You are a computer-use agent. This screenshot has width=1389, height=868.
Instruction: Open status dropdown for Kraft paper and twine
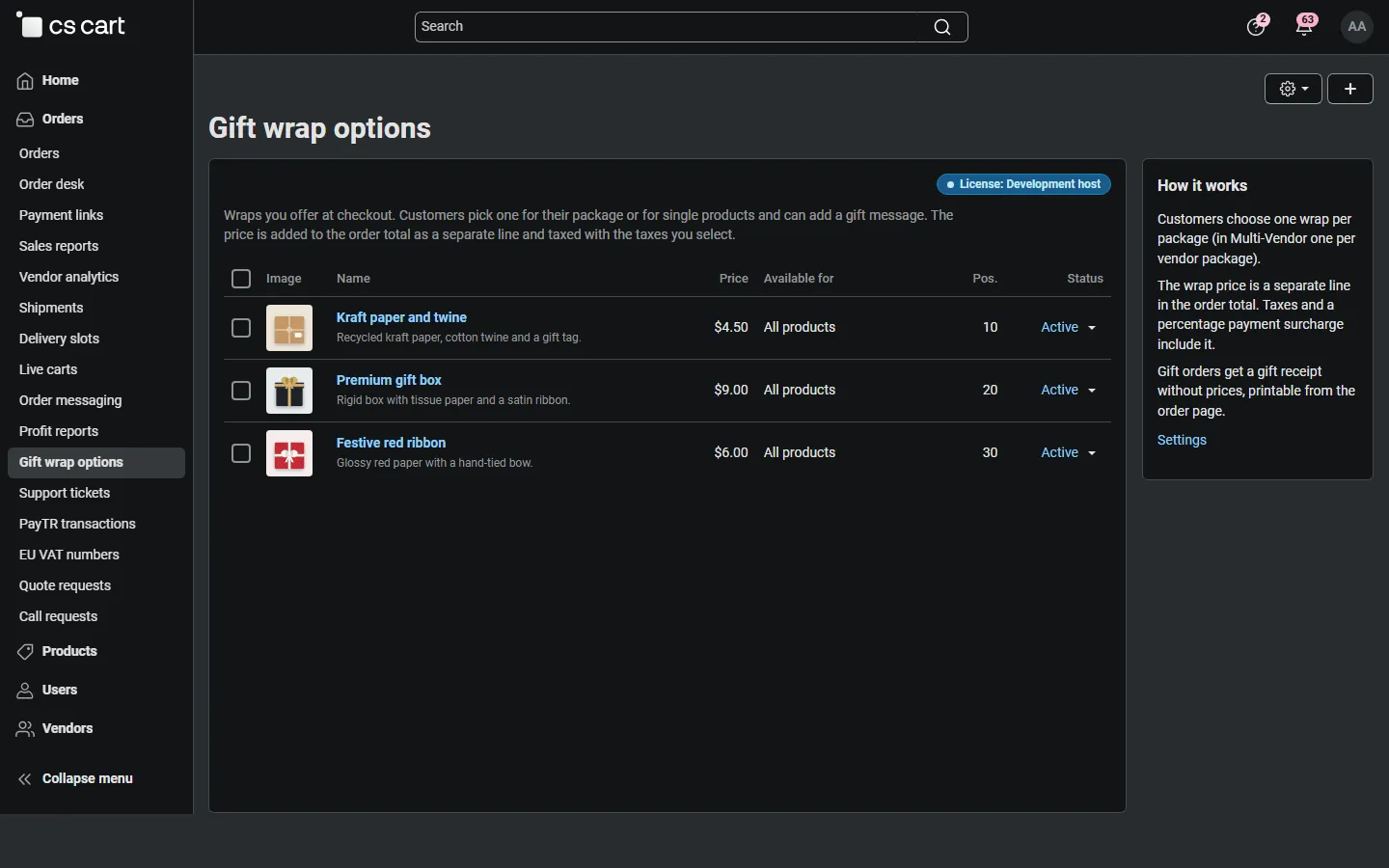coord(1069,328)
